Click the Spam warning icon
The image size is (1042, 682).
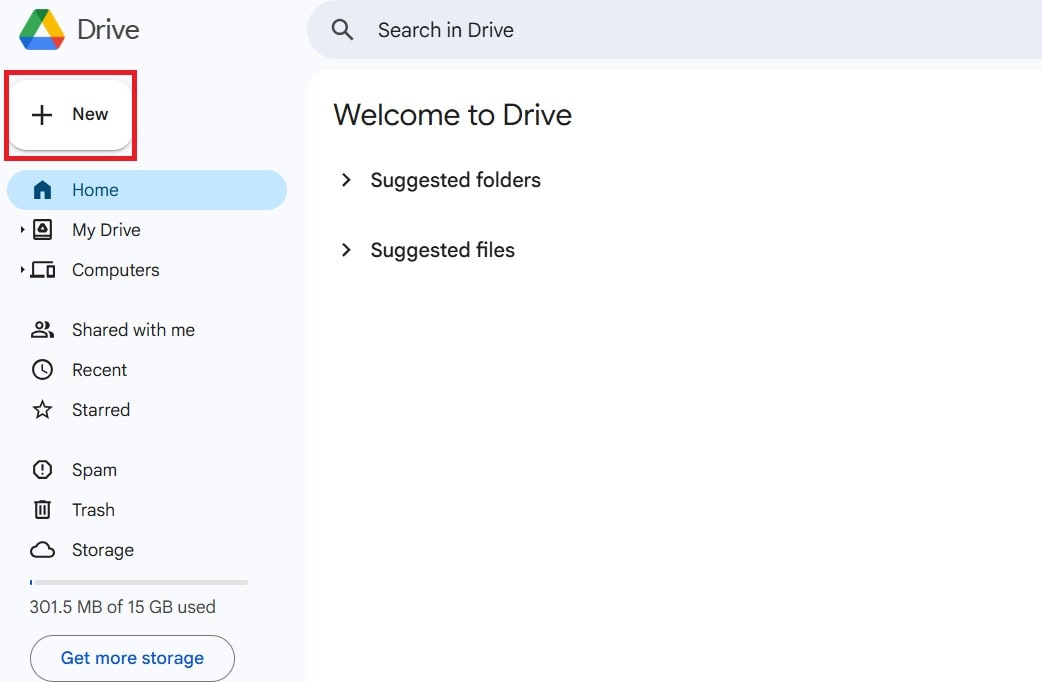click(x=42, y=470)
